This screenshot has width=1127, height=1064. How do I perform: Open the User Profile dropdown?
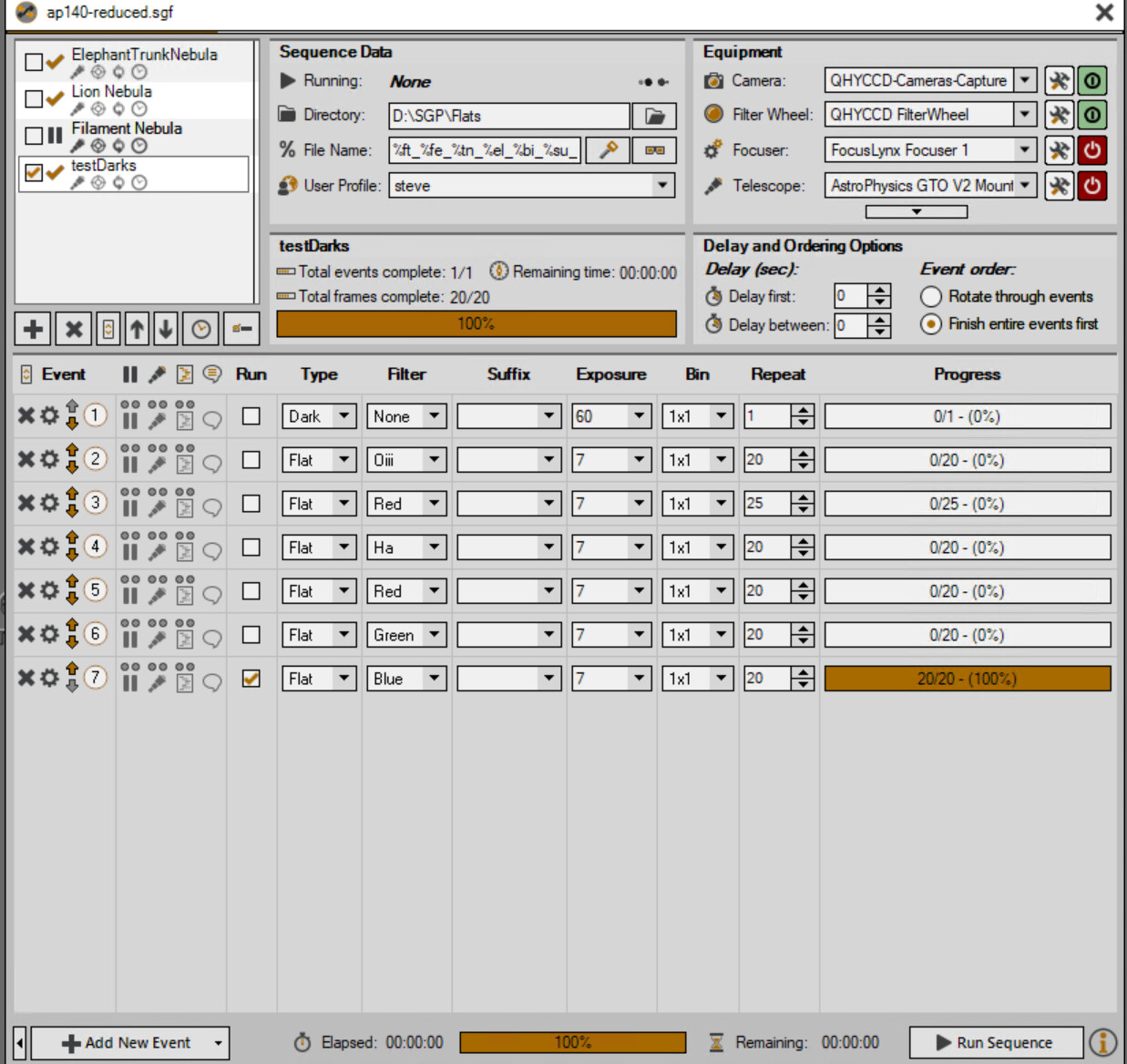662,186
